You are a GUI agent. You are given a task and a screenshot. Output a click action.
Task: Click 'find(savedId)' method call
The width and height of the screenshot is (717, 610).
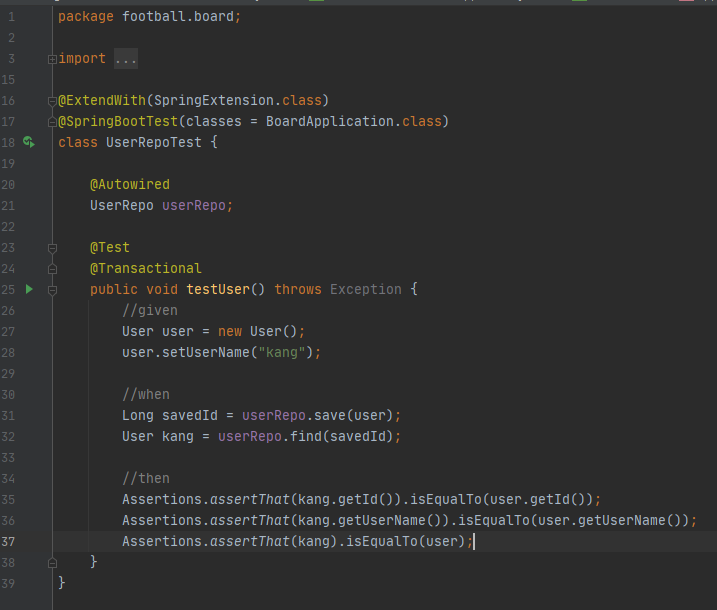click(x=342, y=437)
